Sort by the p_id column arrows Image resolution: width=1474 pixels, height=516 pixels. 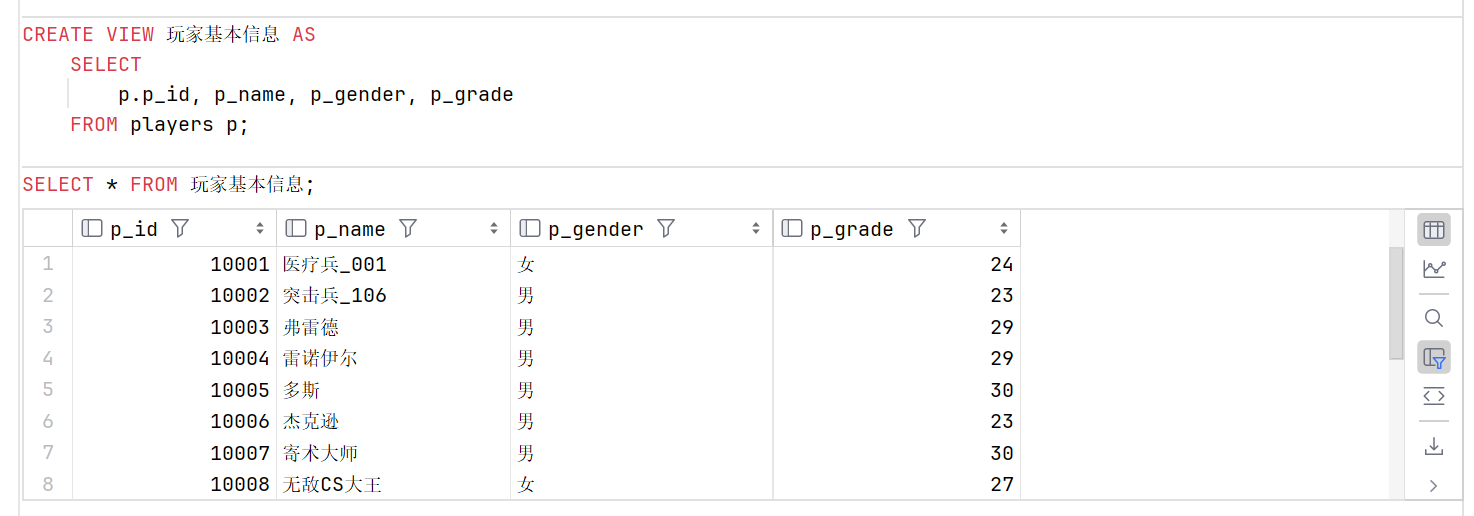pos(260,229)
